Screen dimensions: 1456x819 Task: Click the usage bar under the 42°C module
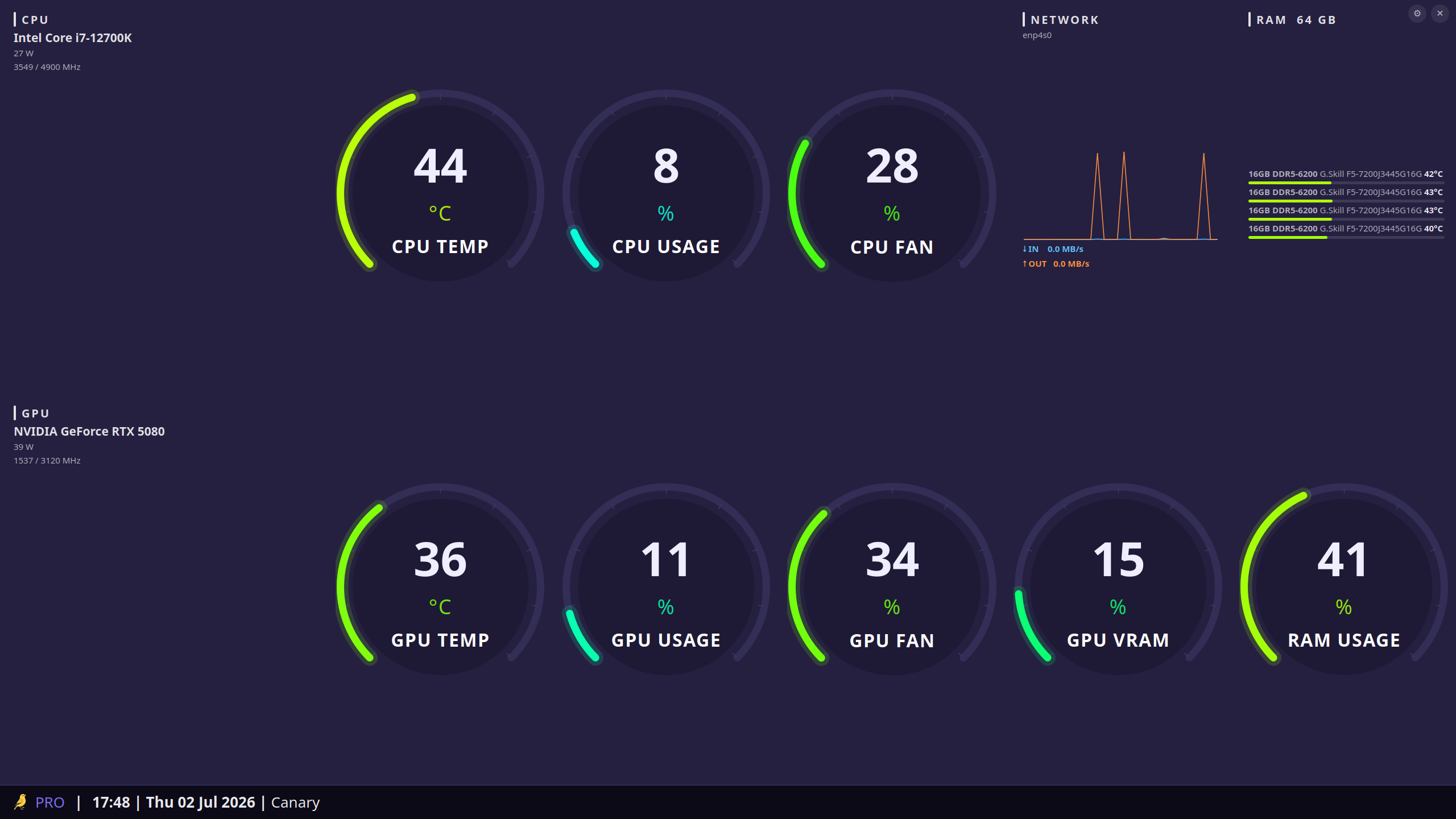pos(1346,183)
